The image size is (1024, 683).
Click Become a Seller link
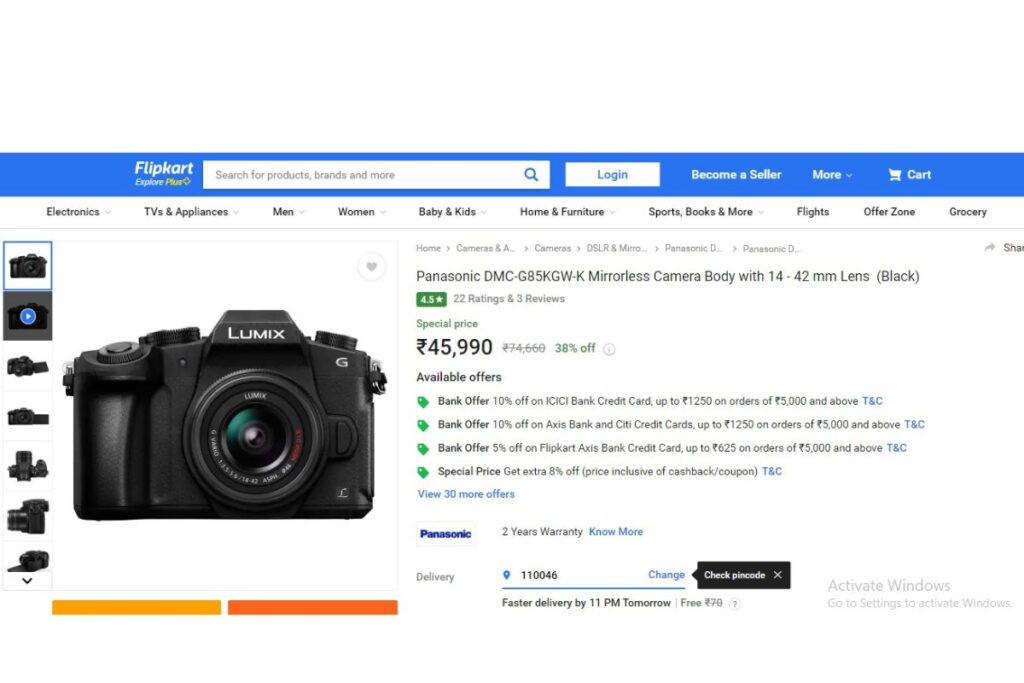tap(736, 175)
